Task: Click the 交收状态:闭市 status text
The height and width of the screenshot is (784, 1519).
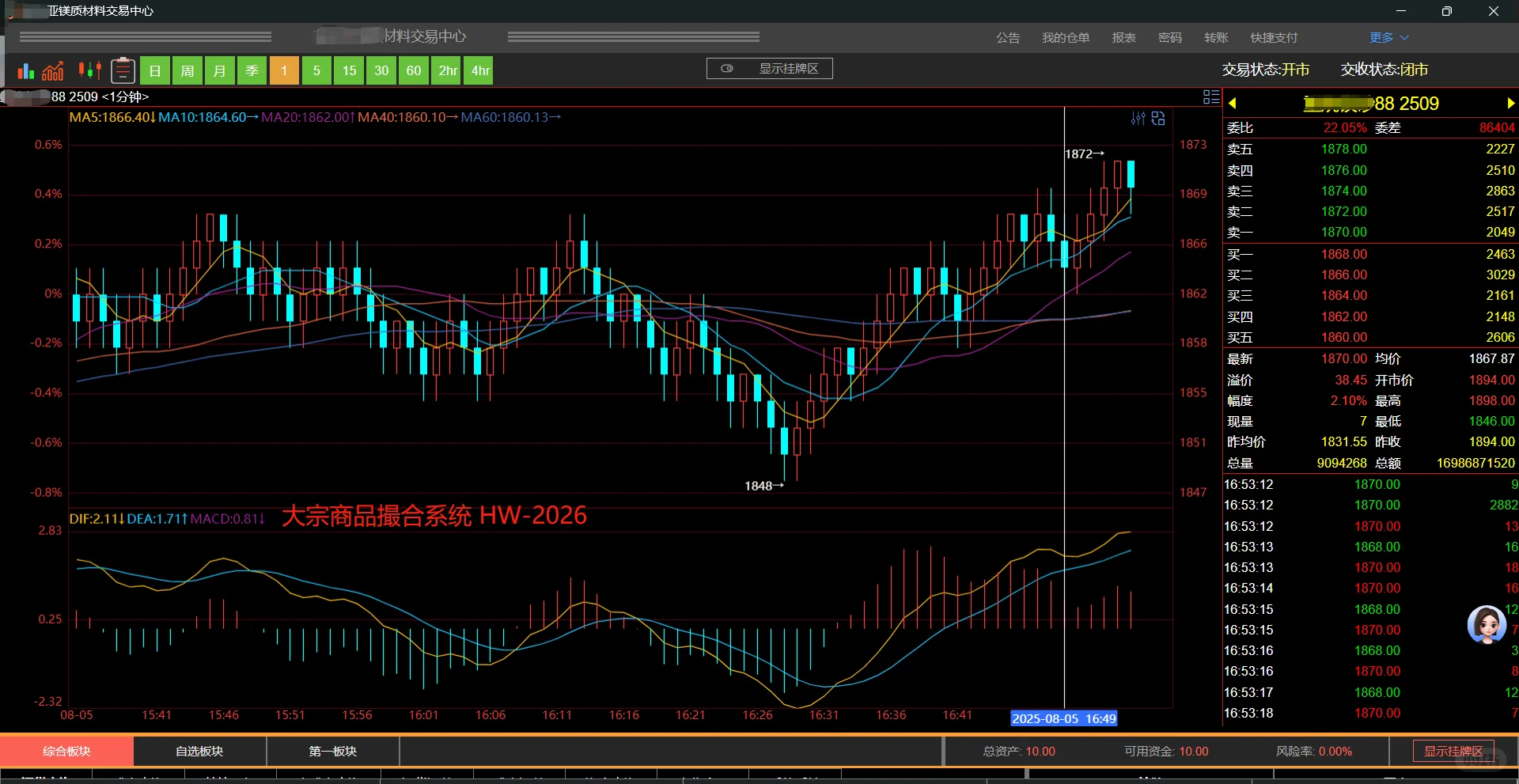Action: click(x=1385, y=70)
